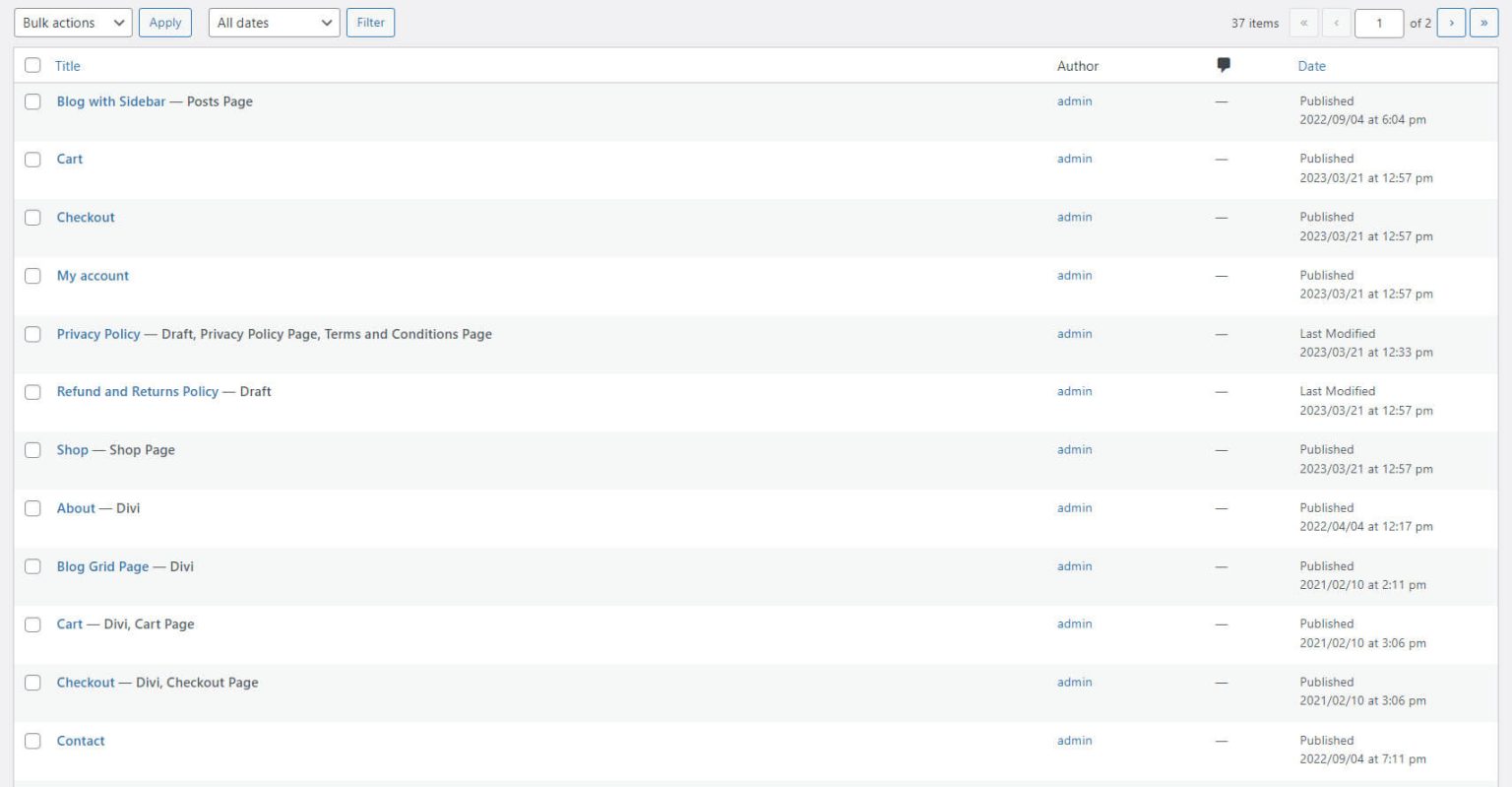Open the Checkout — Divi page

click(x=86, y=682)
